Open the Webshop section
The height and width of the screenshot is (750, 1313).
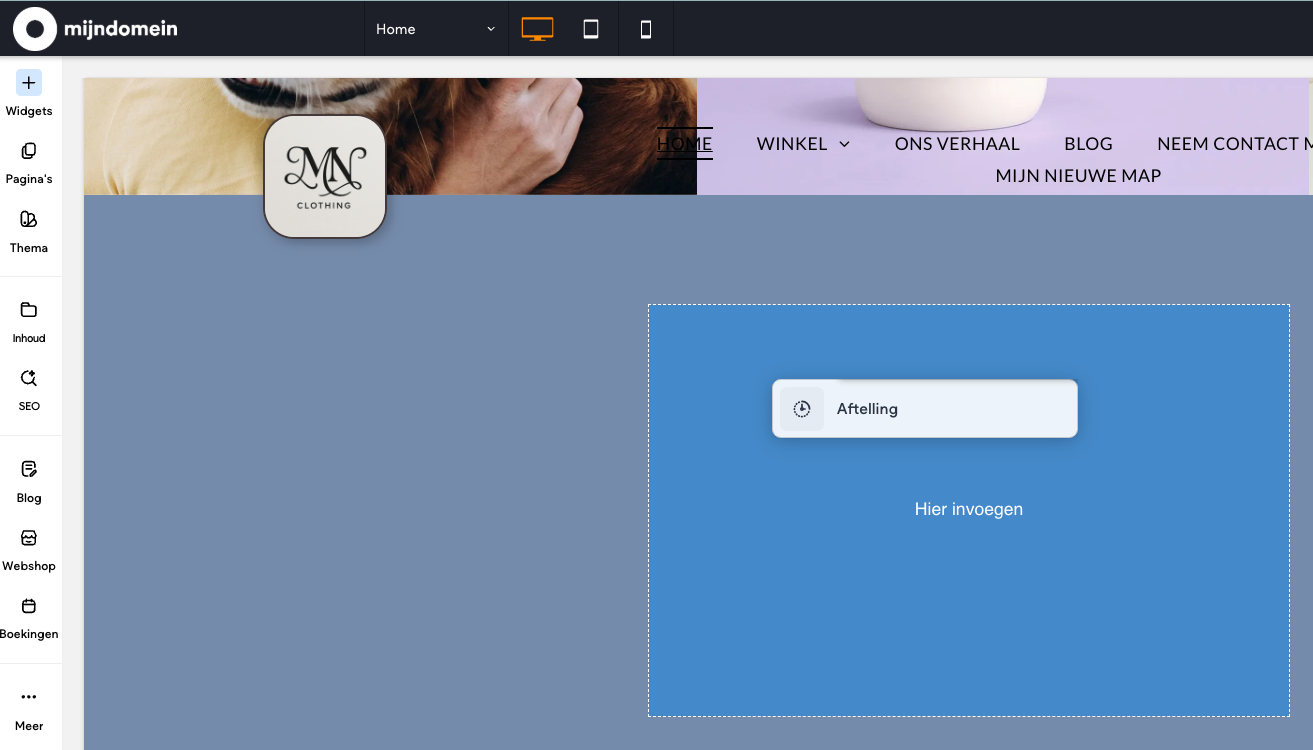click(x=29, y=549)
